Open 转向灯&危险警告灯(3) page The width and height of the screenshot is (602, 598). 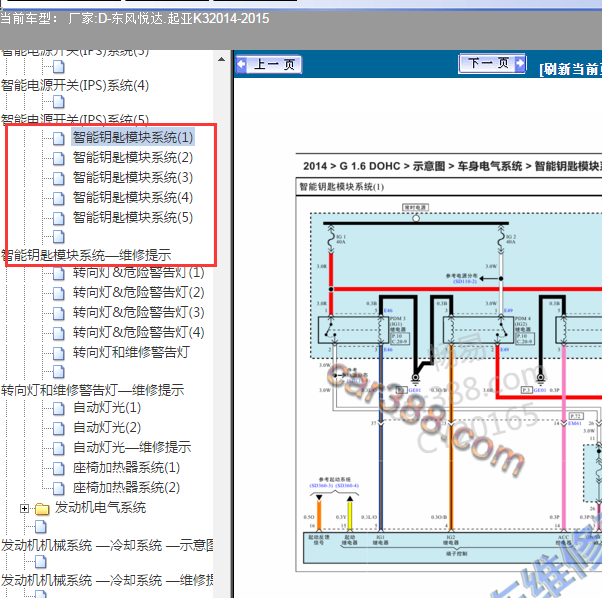point(139,312)
